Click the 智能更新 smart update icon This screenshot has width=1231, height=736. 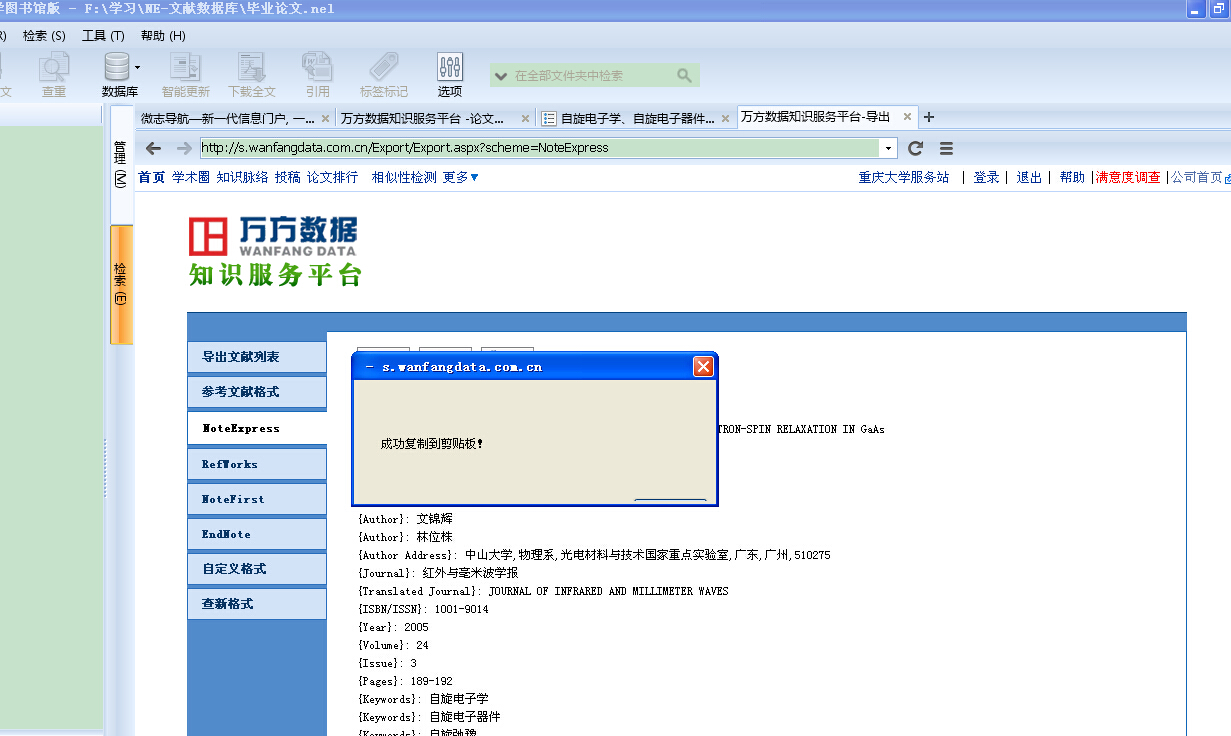coord(186,75)
